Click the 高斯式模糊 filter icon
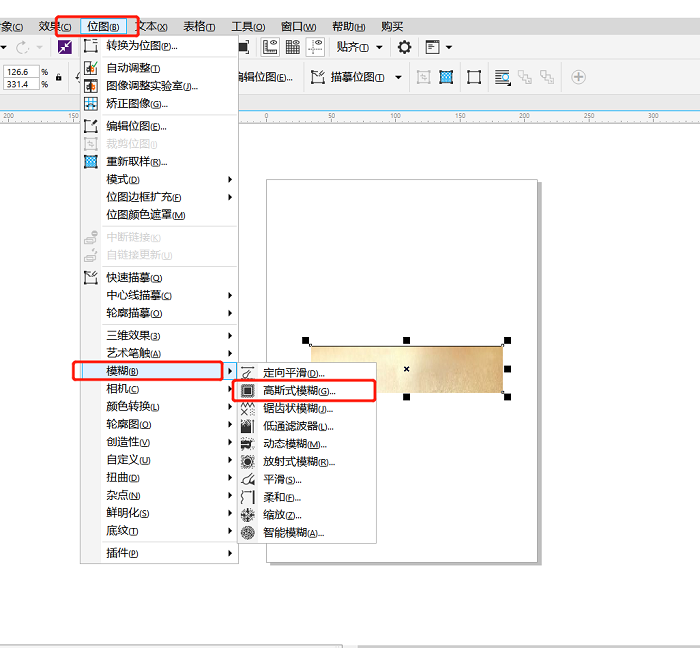The width and height of the screenshot is (700, 648). [x=248, y=391]
